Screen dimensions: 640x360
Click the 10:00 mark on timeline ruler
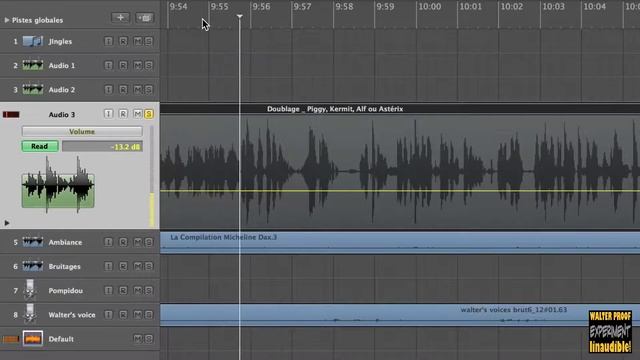[x=429, y=7]
